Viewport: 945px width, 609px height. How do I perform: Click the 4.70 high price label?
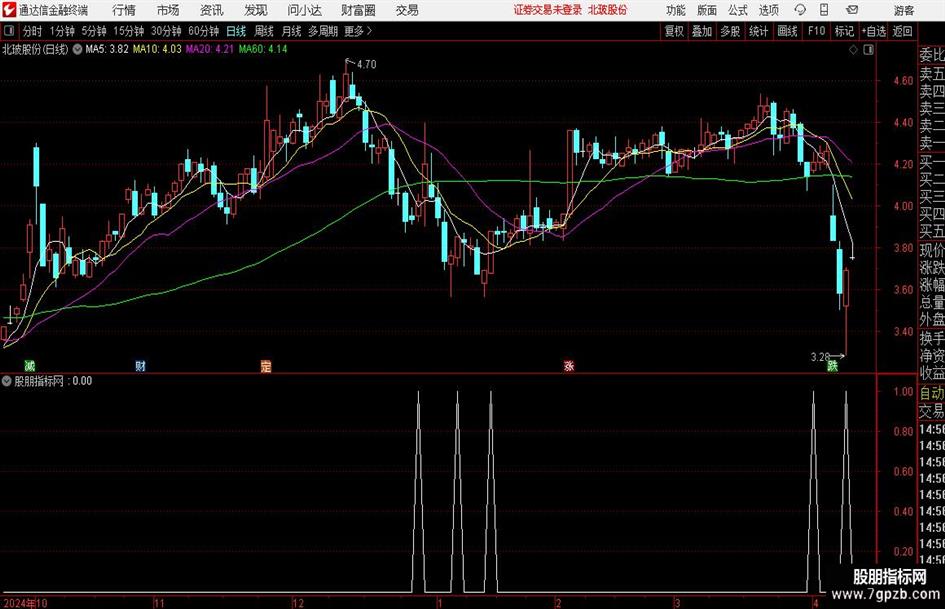click(366, 64)
